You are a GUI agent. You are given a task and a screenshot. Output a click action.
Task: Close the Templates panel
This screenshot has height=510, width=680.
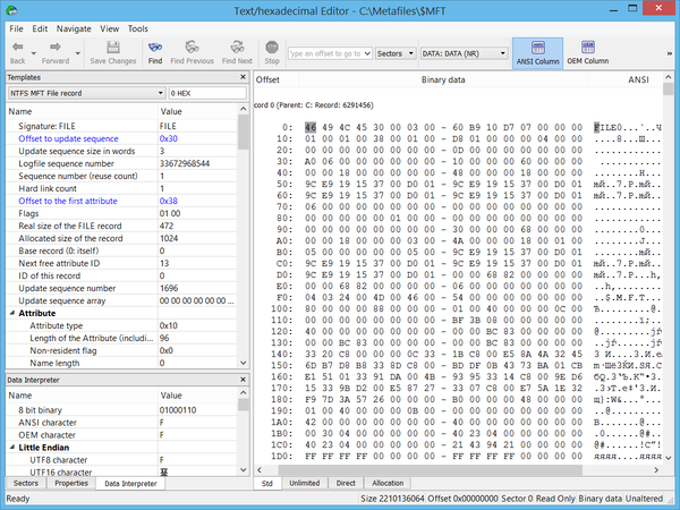click(x=243, y=77)
